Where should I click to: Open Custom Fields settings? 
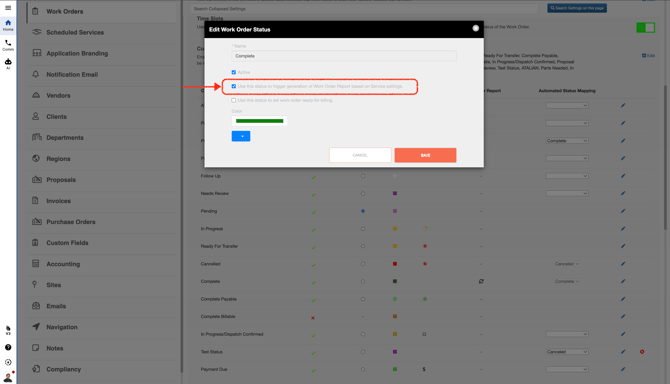pyautogui.click(x=102, y=243)
